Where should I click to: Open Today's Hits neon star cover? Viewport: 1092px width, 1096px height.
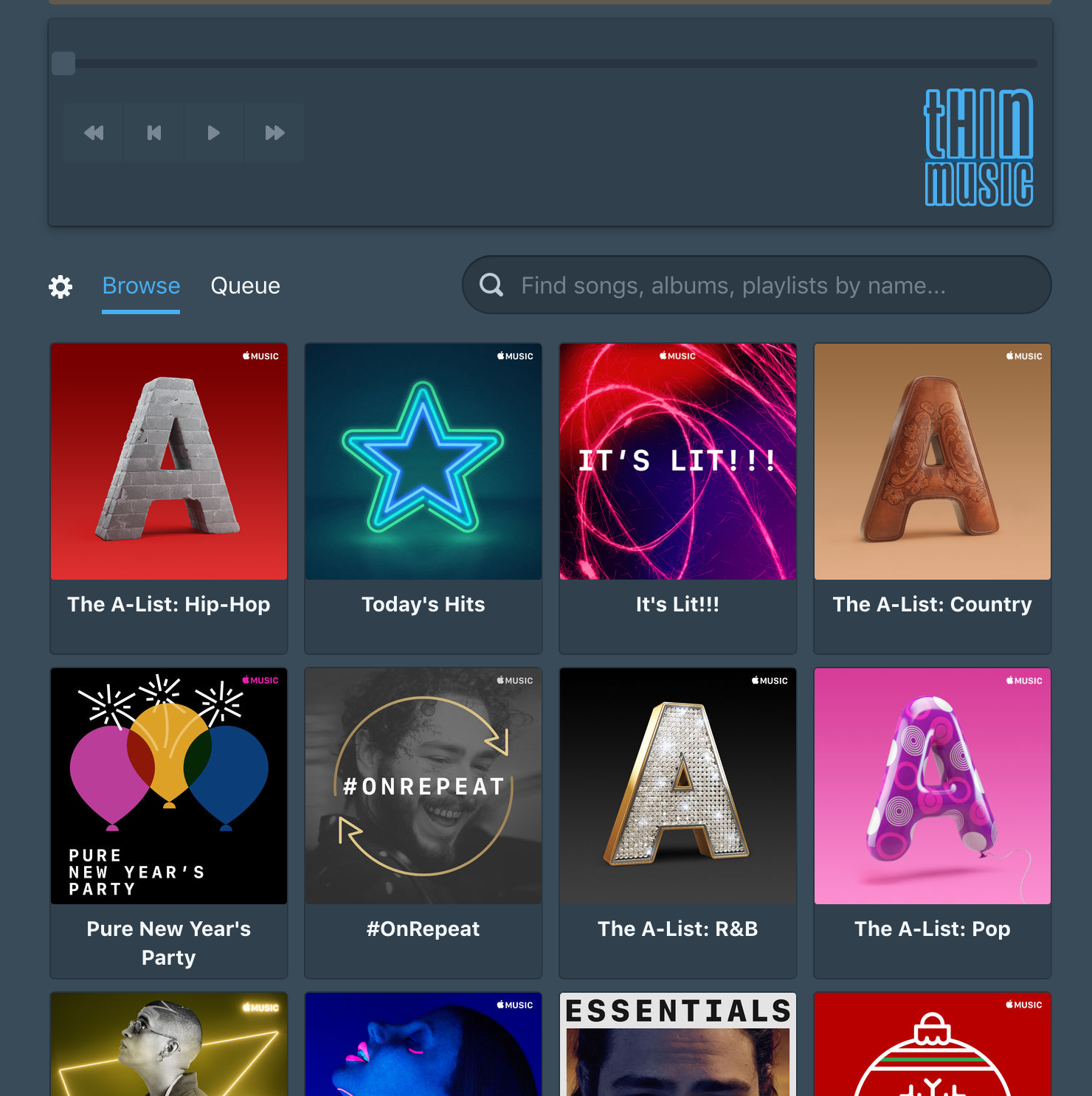click(x=424, y=462)
